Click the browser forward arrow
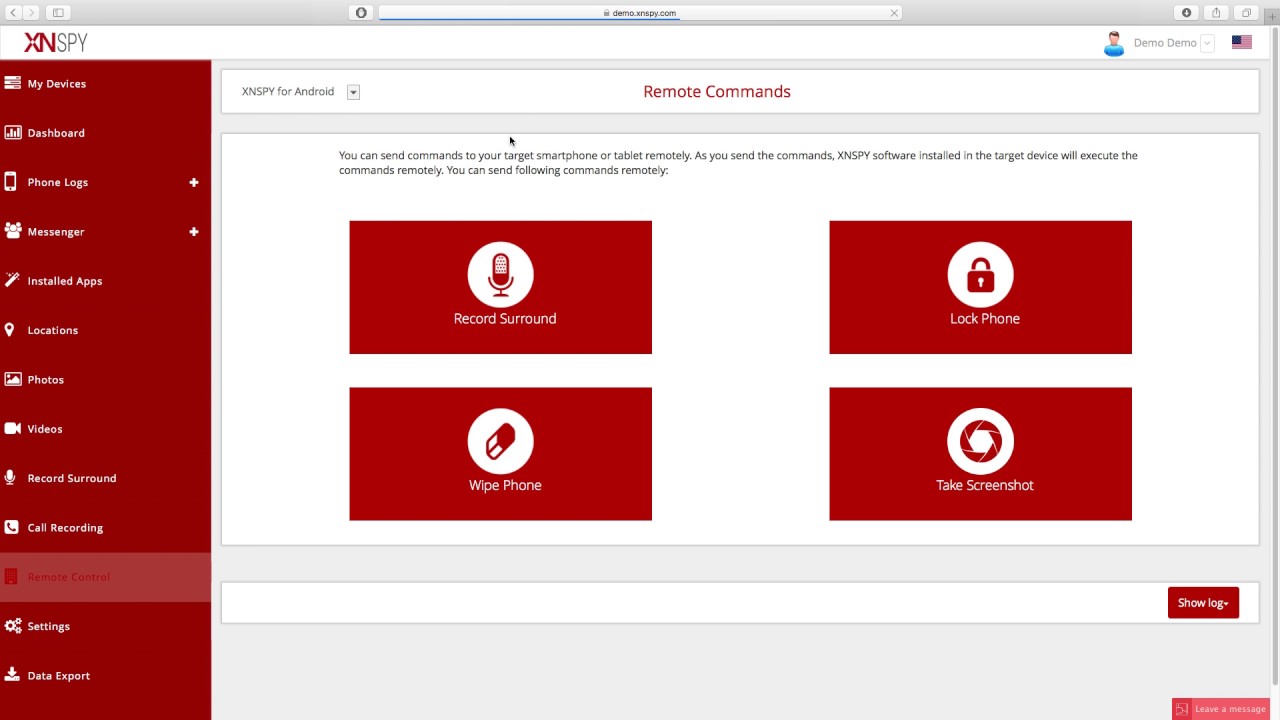 coord(31,13)
